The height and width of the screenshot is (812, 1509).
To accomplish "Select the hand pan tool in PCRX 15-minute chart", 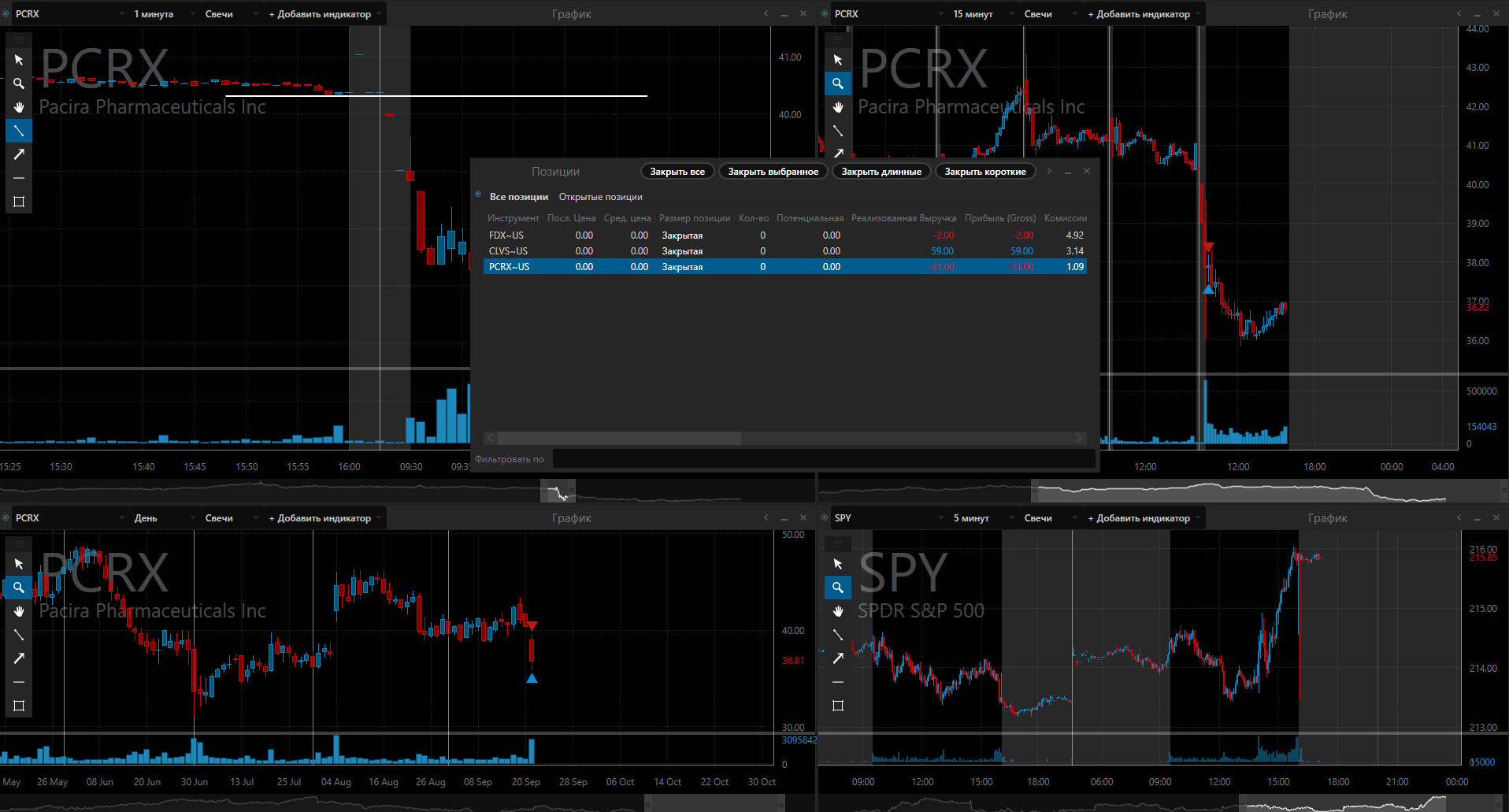I will click(x=838, y=107).
